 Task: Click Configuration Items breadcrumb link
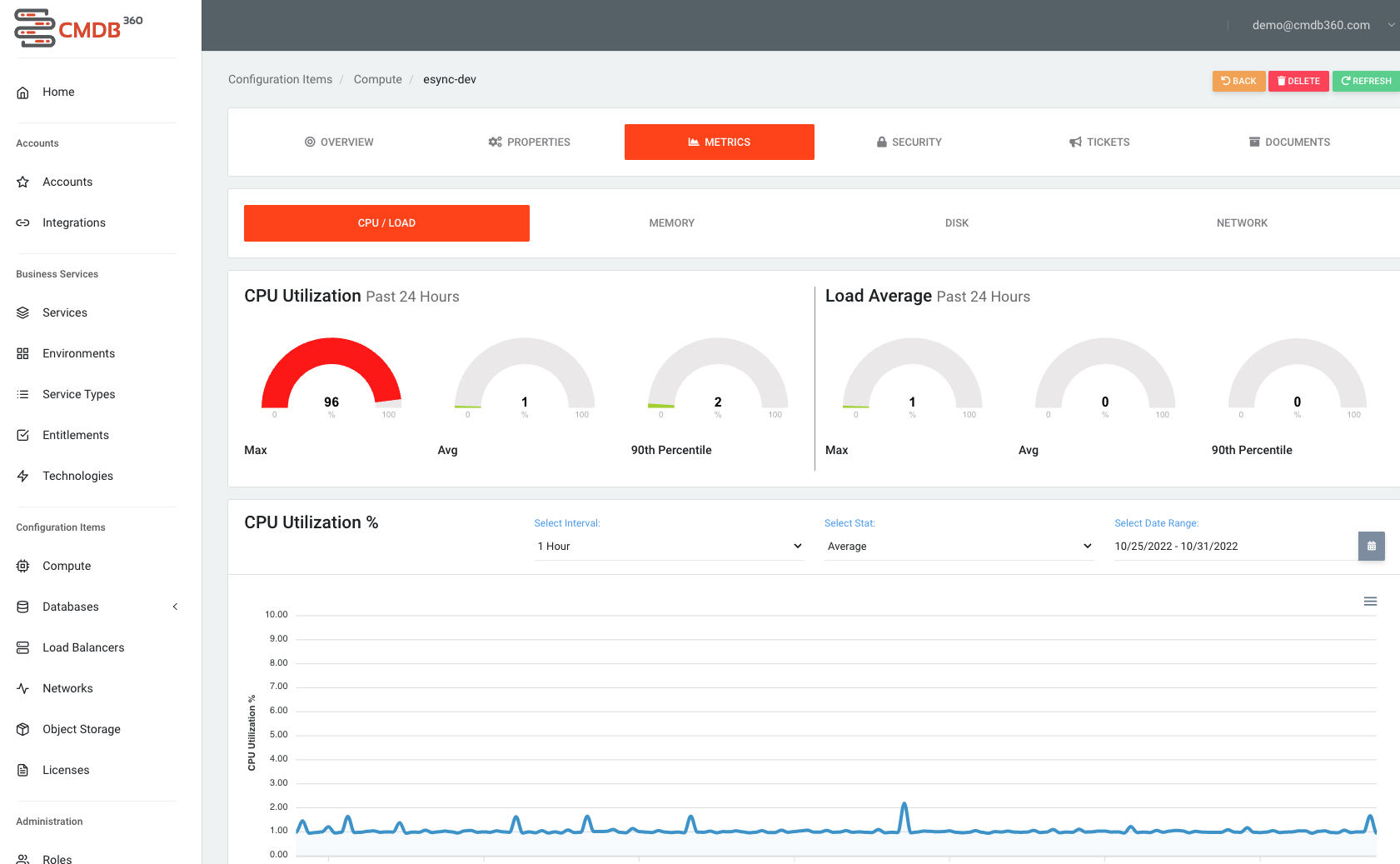click(x=280, y=79)
